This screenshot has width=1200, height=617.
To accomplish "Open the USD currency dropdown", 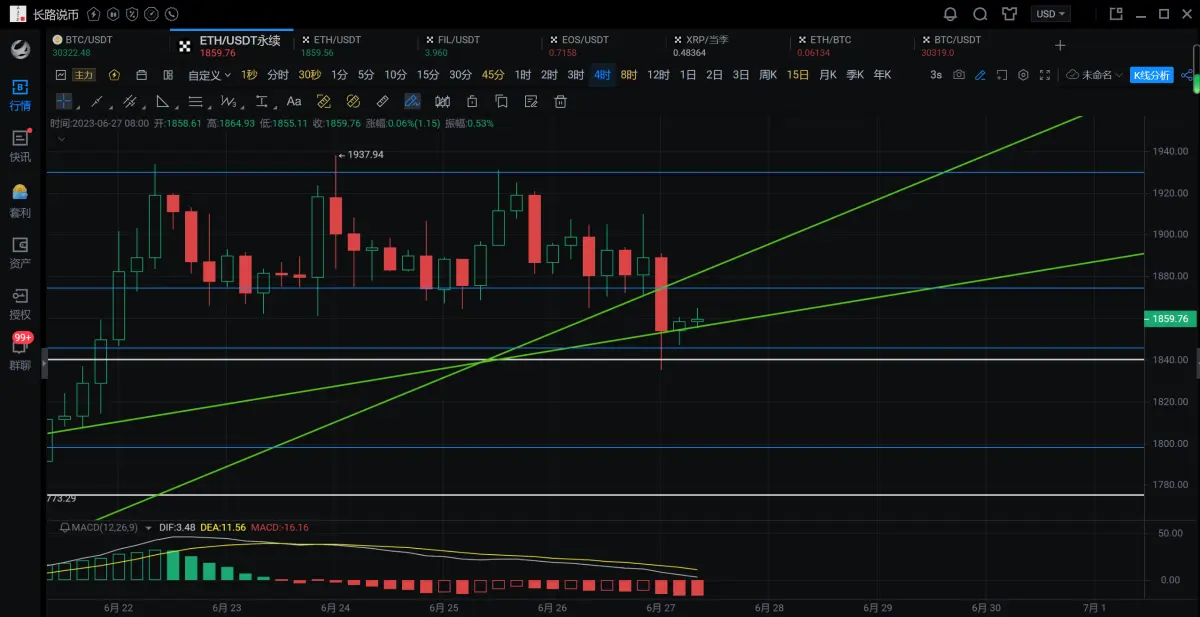I will tap(1050, 14).
